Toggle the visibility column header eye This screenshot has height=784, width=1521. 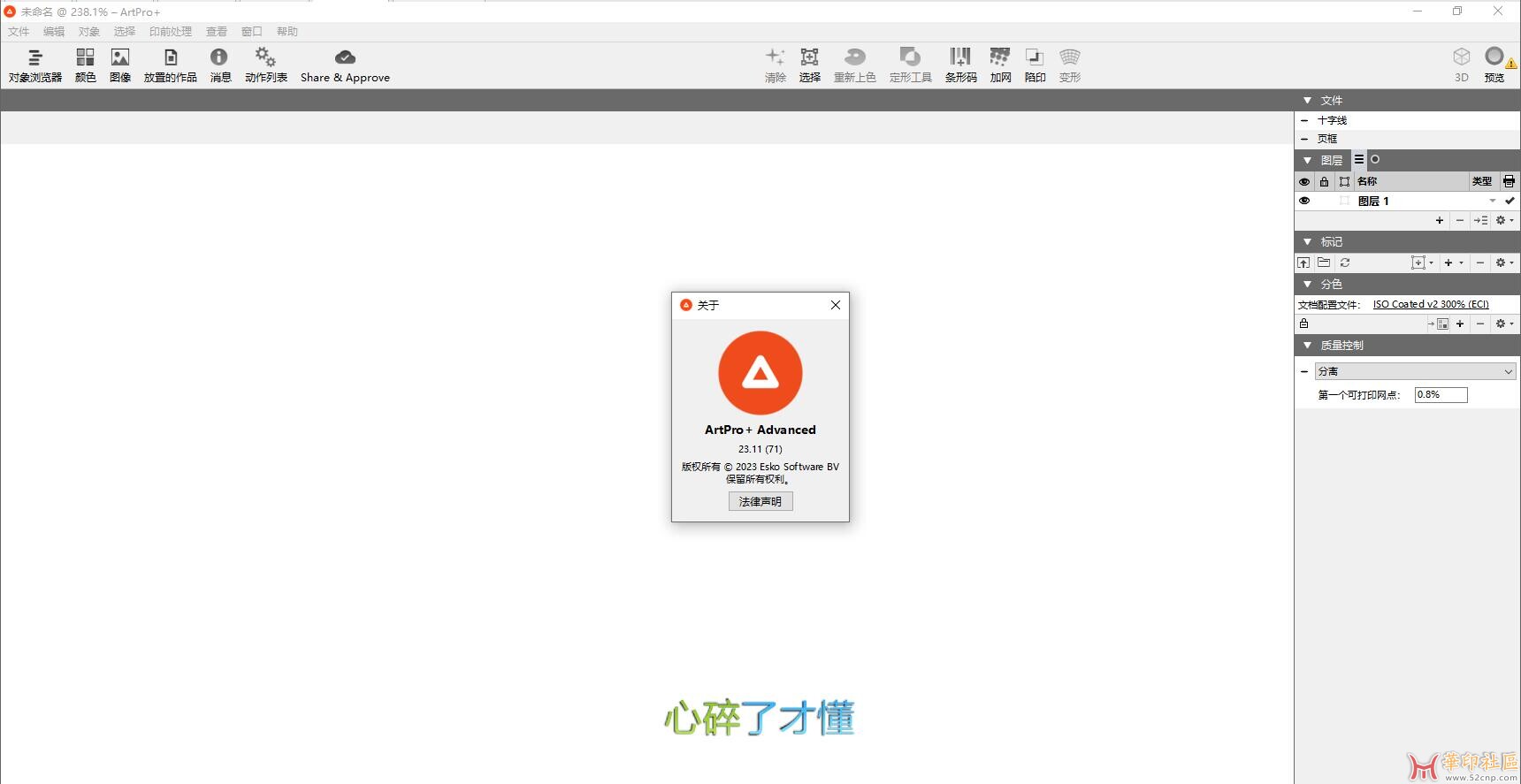click(1304, 181)
